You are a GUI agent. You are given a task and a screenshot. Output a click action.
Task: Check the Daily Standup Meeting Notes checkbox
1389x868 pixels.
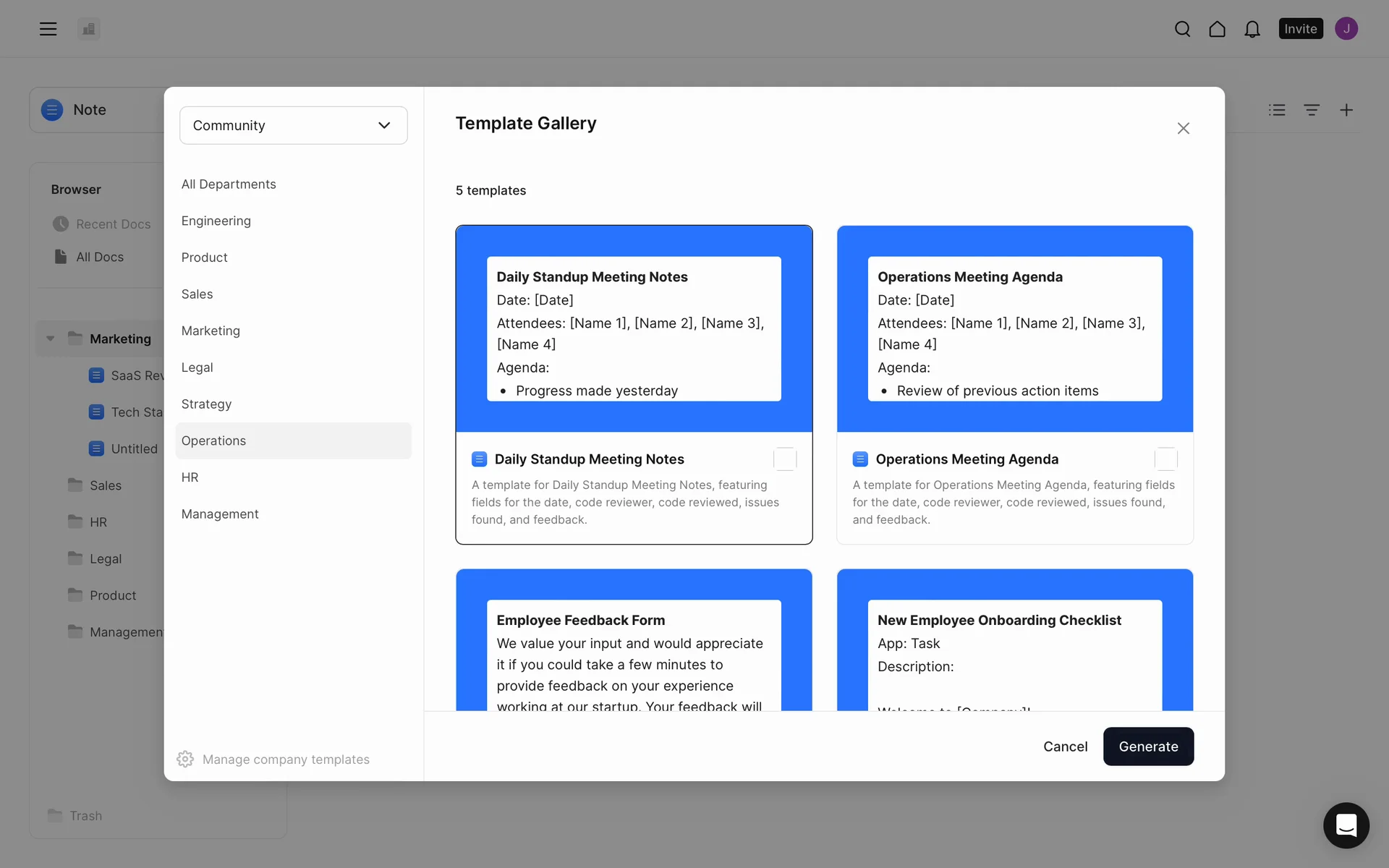coord(784,459)
